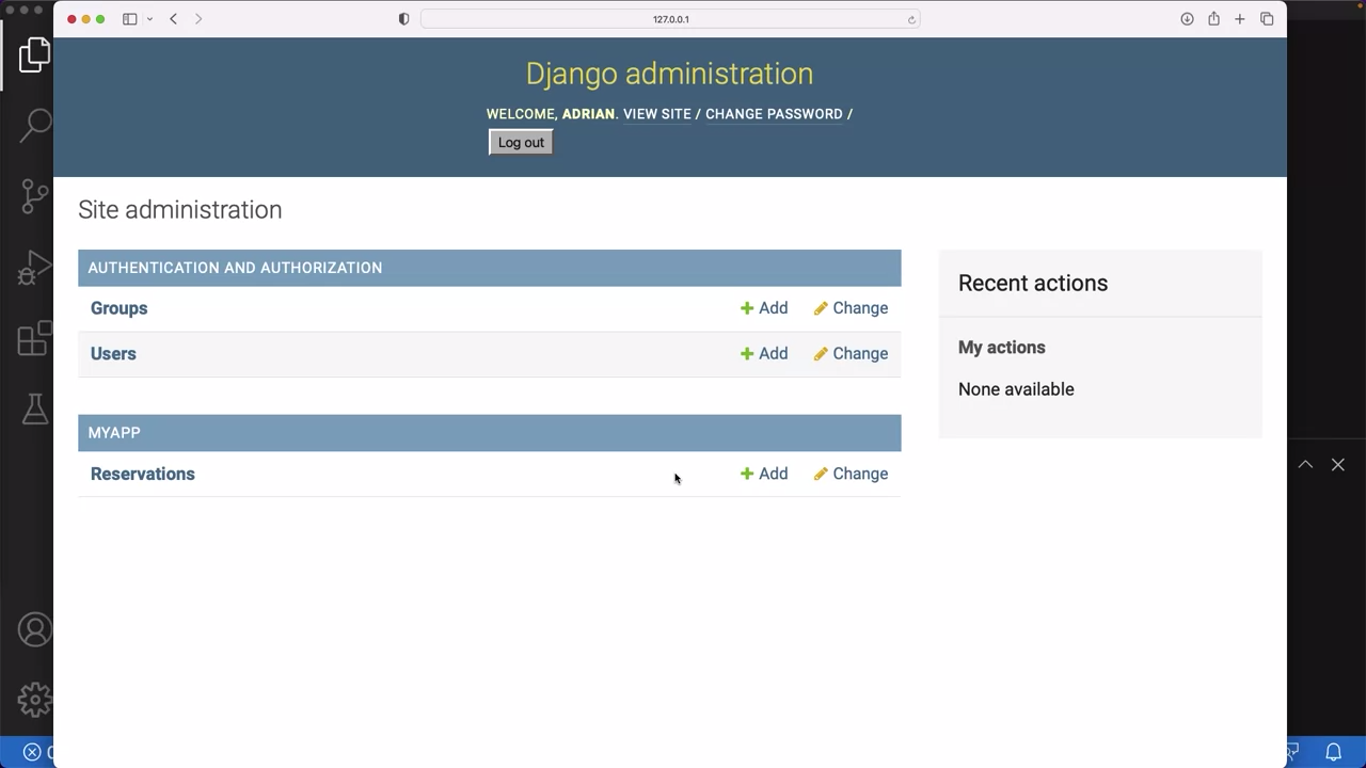Open the Testing flask icon
1366x768 pixels.
(35, 408)
